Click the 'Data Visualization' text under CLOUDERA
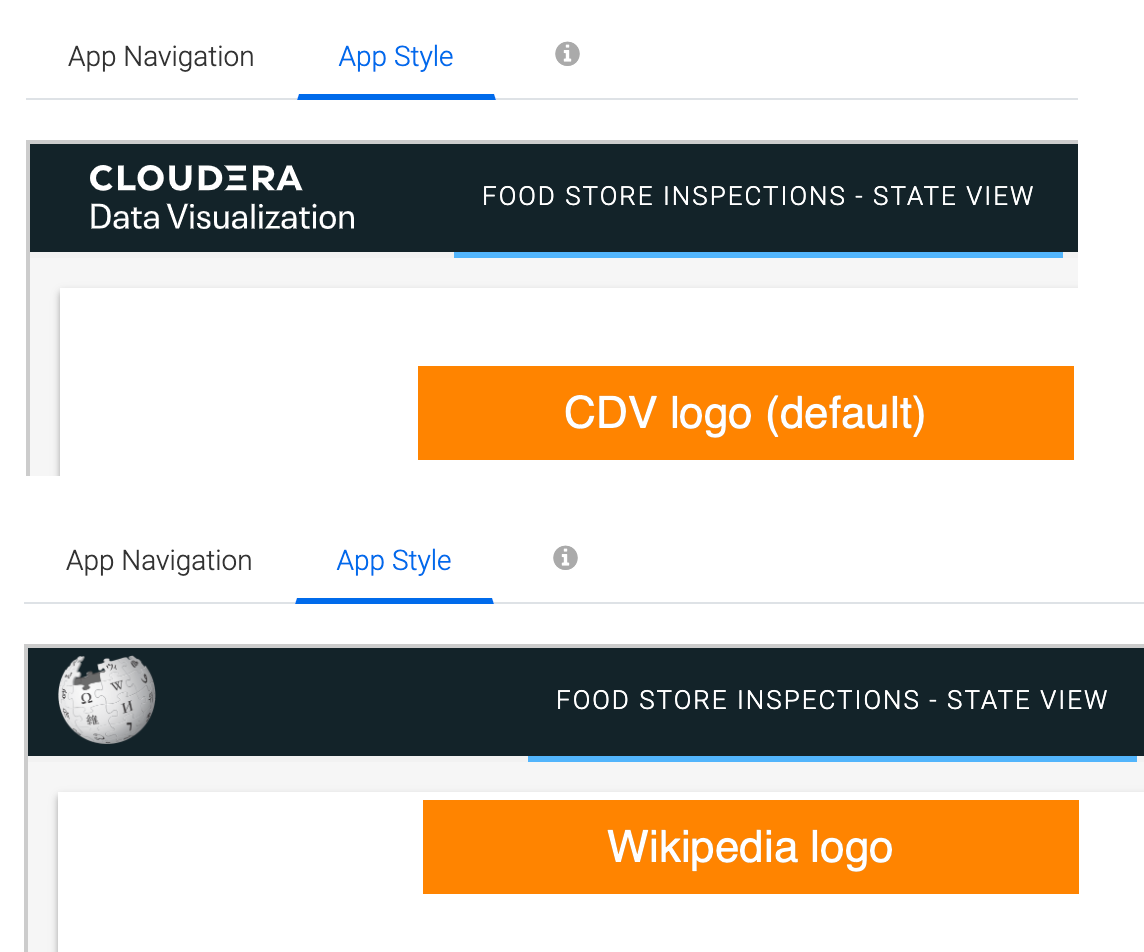The width and height of the screenshot is (1144, 952). [x=222, y=217]
